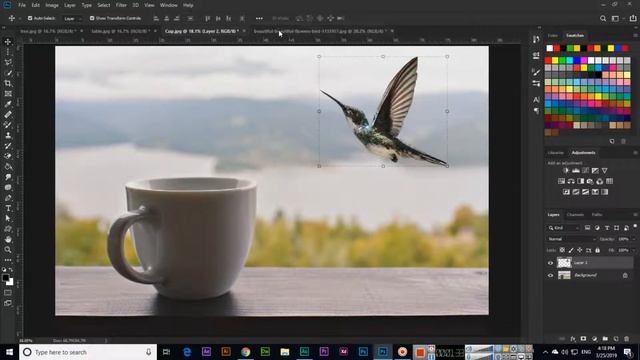Screen dimensions: 640x360
Task: Click Add layer mask icon
Action: click(x=583, y=339)
